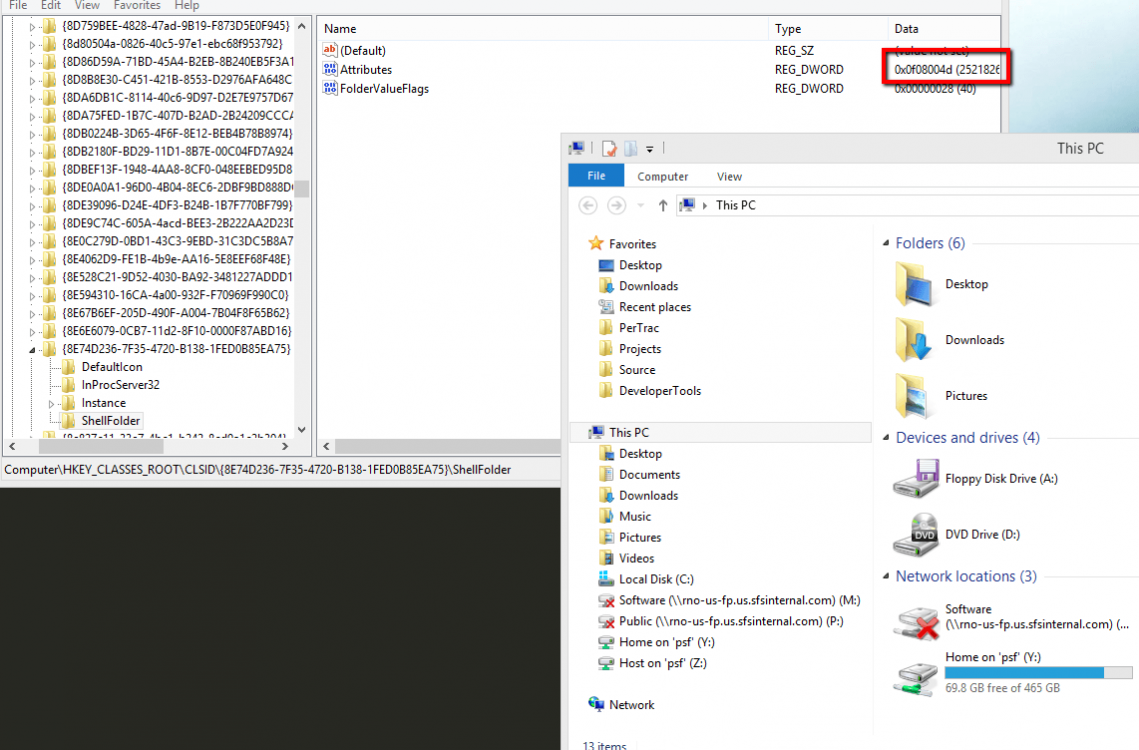The image size is (1139, 750).
Task: Click the Floppy Disk Drive (A:) icon
Action: [x=915, y=478]
